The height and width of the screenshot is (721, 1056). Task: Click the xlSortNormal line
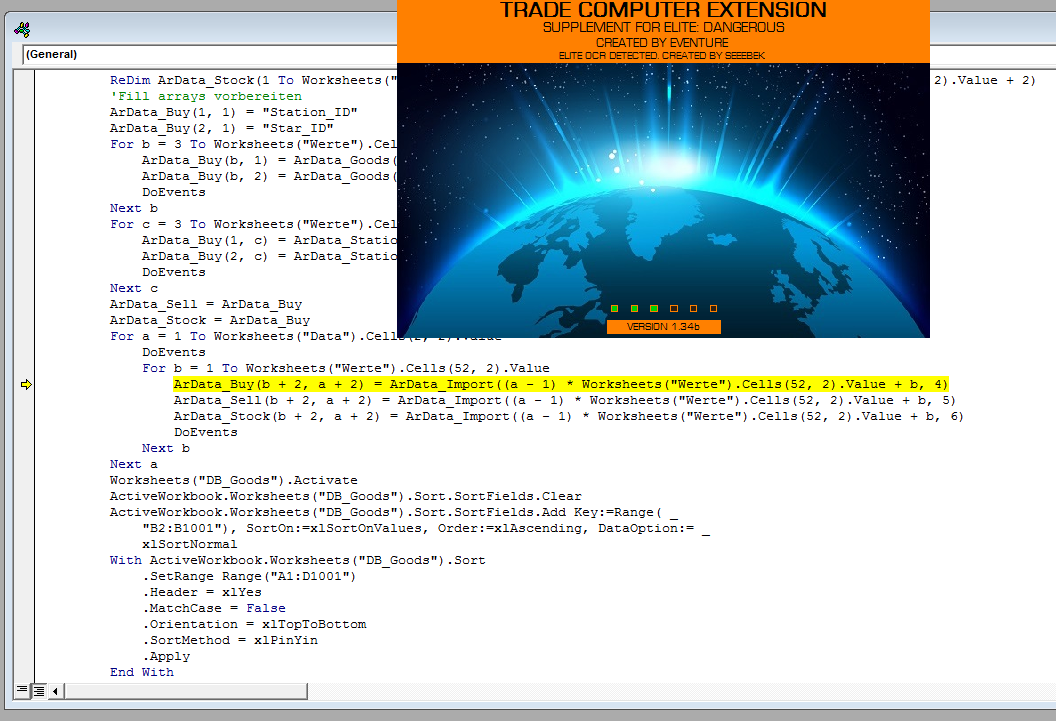tap(189, 545)
